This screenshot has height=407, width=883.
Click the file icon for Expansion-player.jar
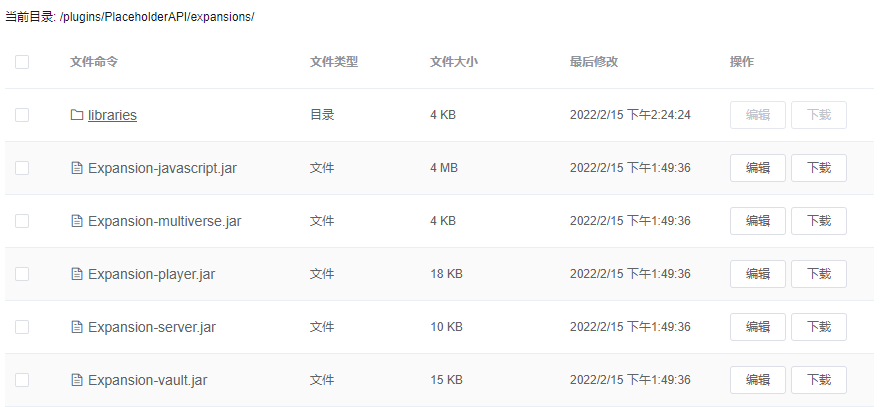[x=77, y=274]
